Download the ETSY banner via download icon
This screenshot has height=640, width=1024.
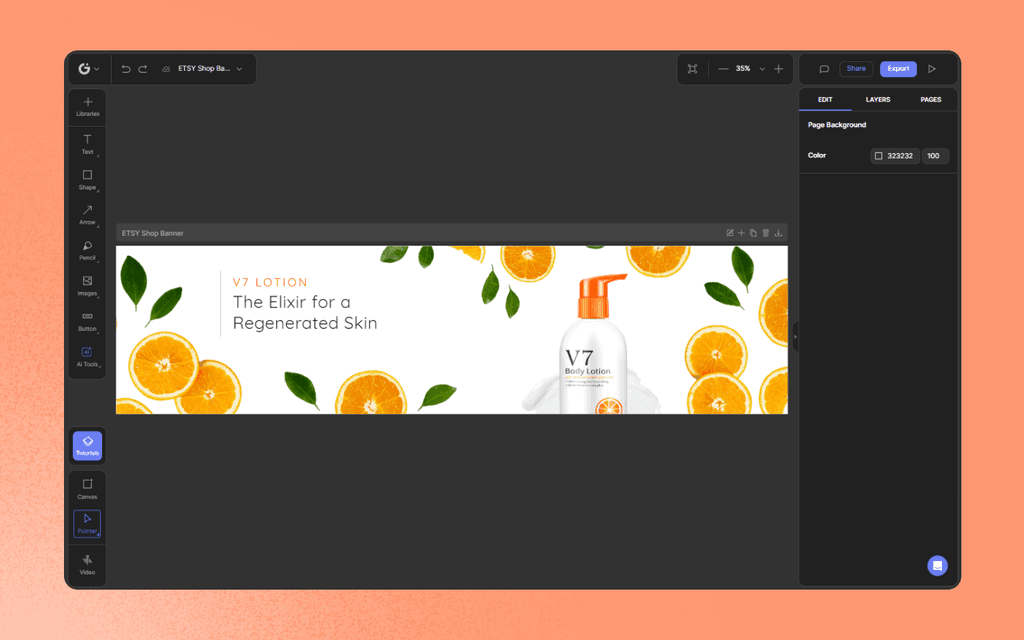(x=778, y=232)
